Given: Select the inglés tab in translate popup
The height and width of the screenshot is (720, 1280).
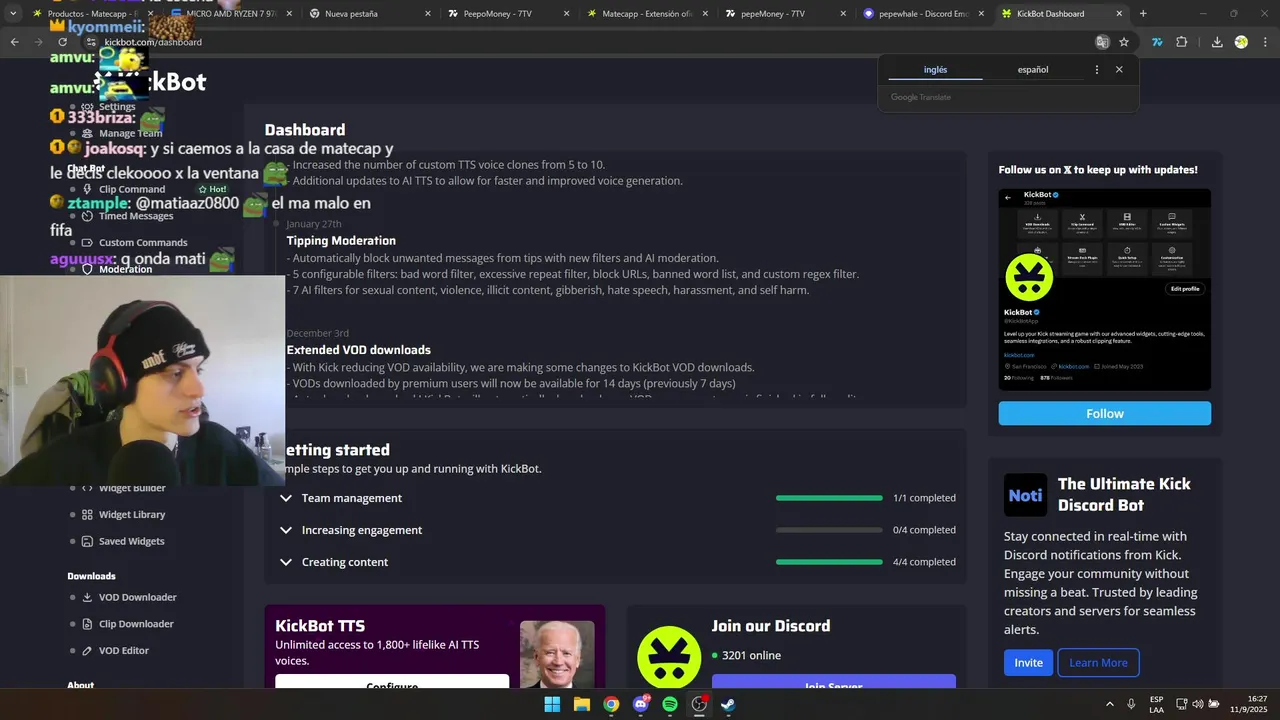Looking at the screenshot, I should point(935,70).
